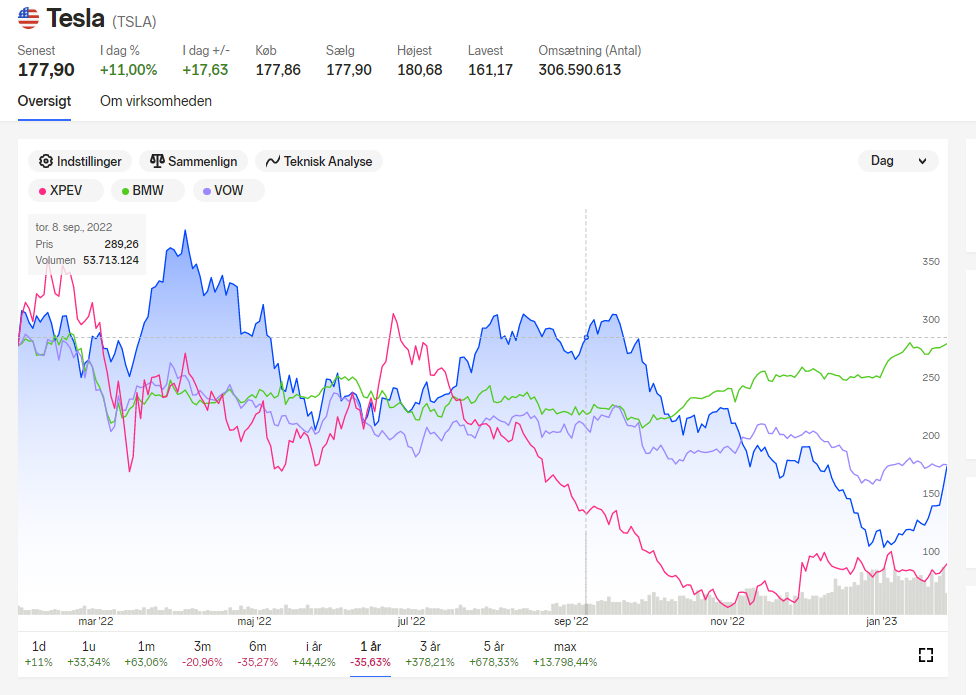Click the fullscreen chart icon

[926, 655]
